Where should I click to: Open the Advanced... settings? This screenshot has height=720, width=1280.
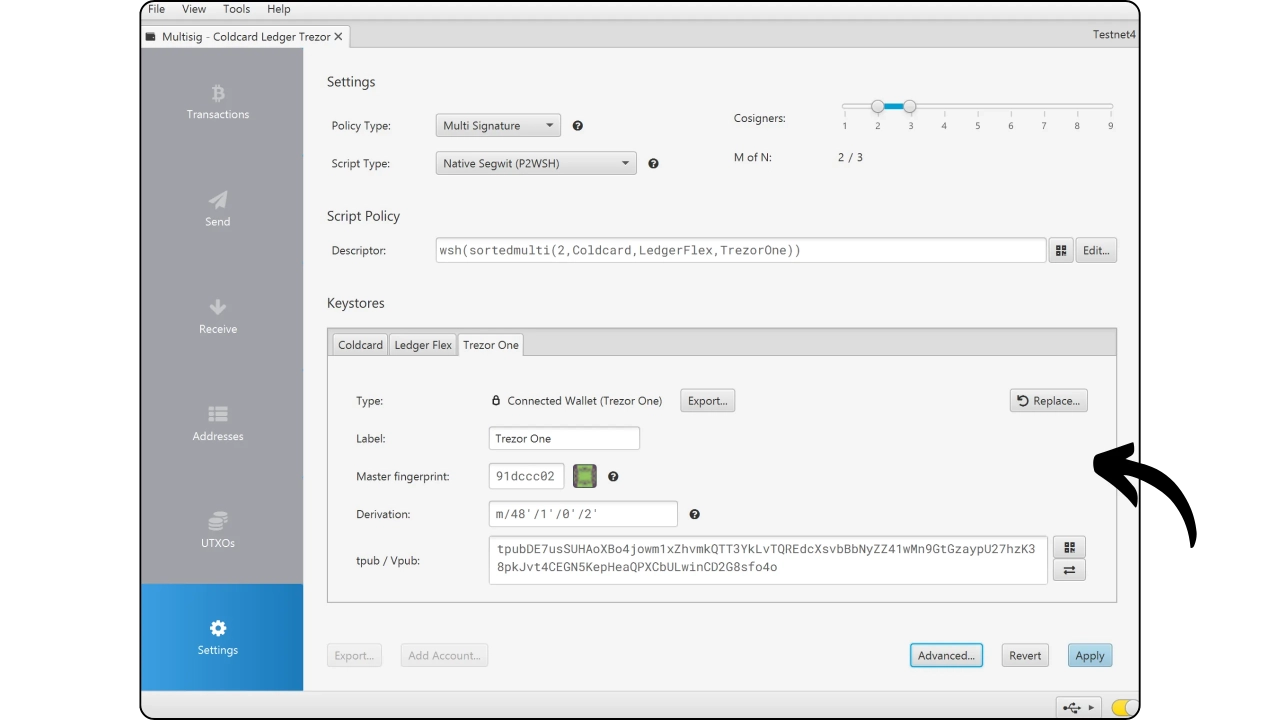946,656
